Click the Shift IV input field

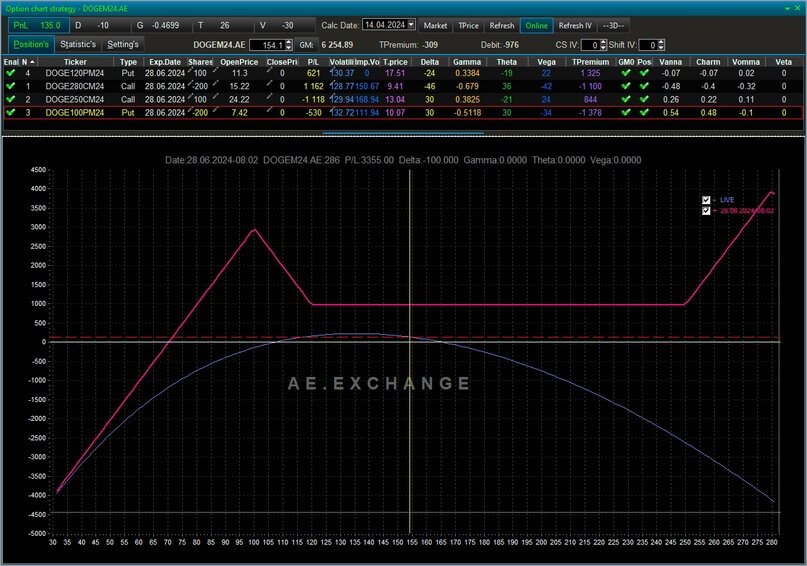coord(648,45)
